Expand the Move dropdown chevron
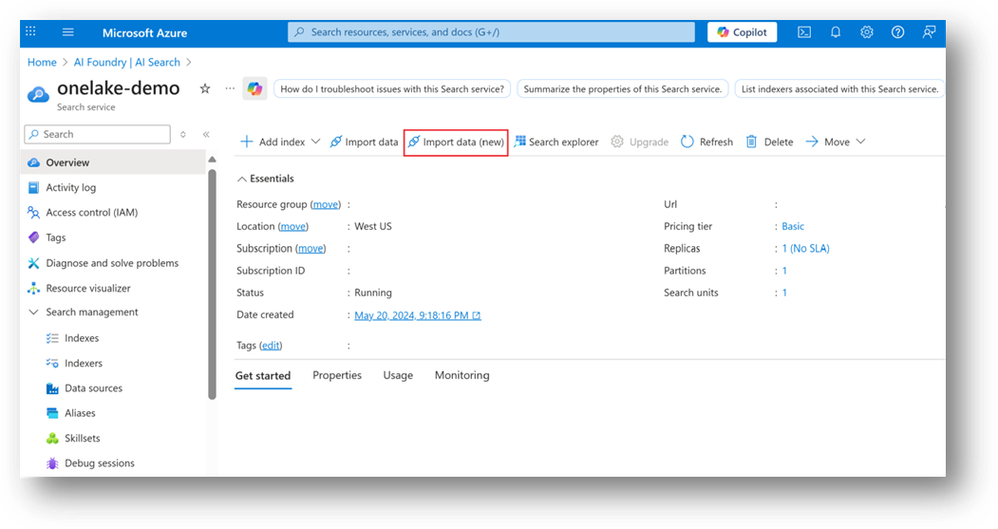The width and height of the screenshot is (998, 529). (x=861, y=141)
